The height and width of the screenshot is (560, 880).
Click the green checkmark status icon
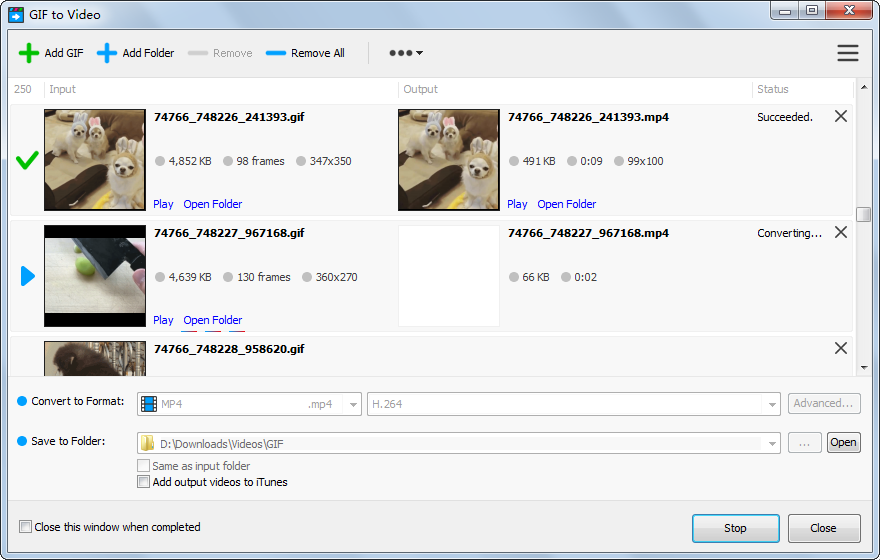(28, 160)
